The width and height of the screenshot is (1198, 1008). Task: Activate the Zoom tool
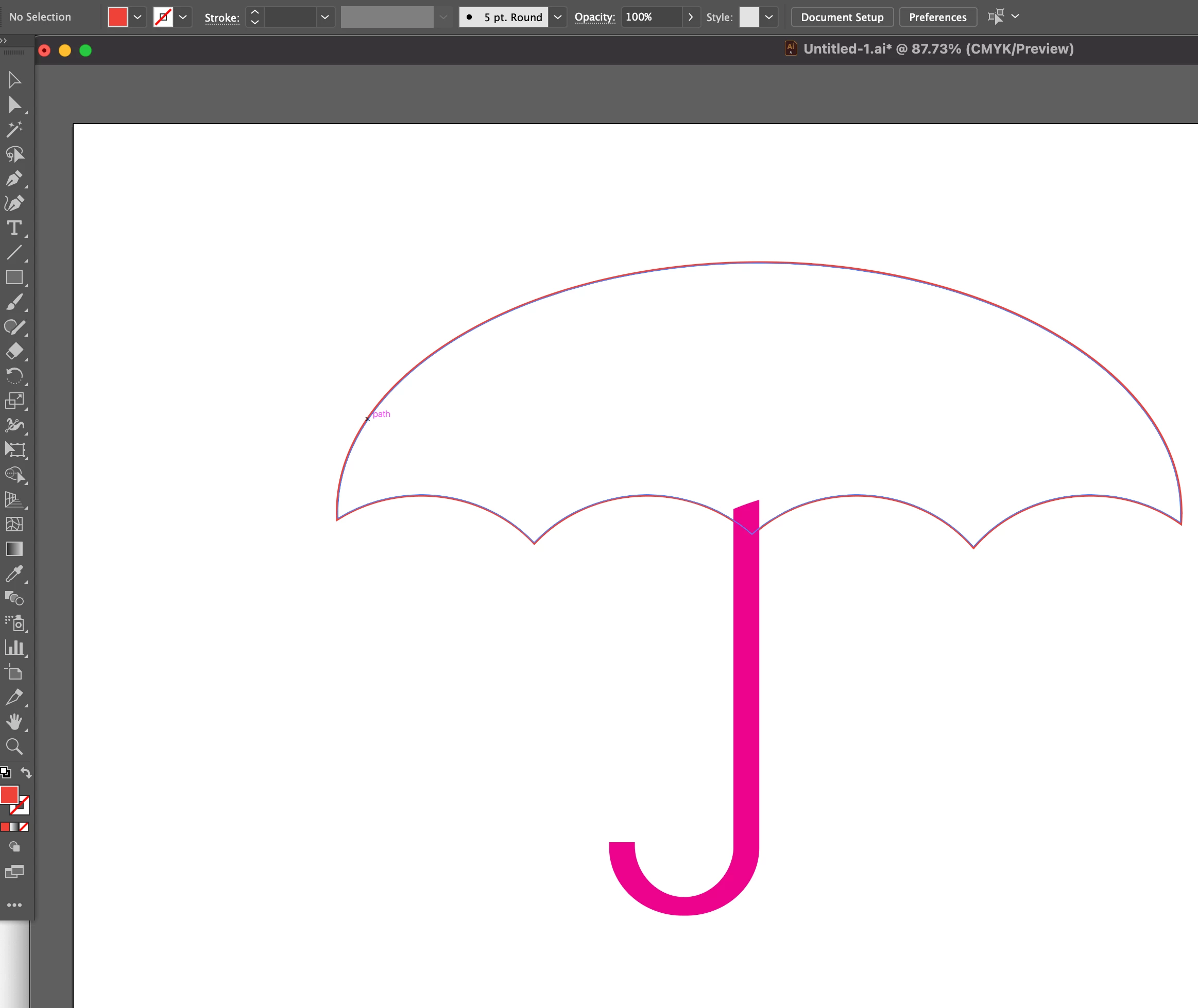click(14, 746)
